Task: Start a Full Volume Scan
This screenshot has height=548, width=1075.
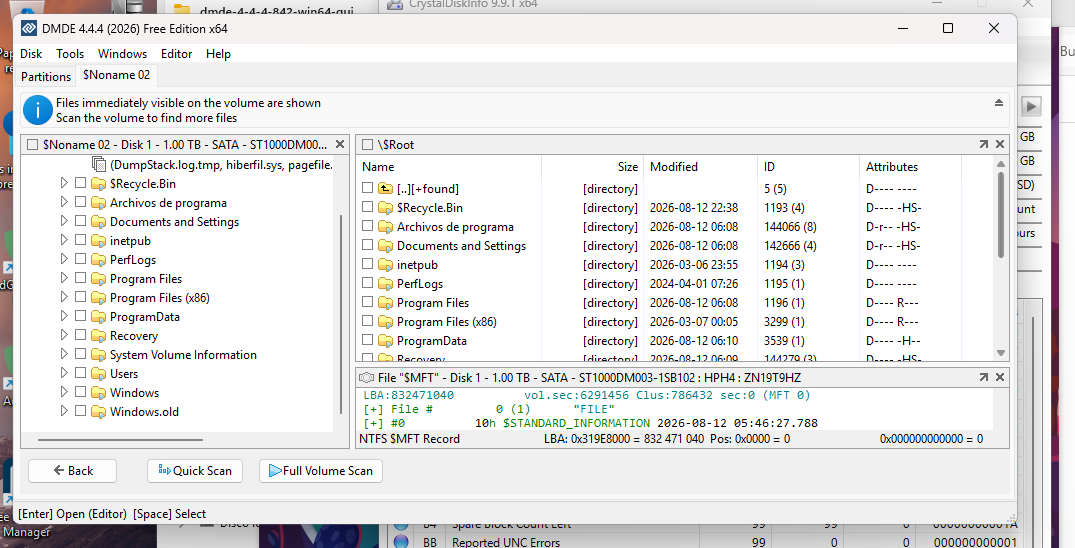Action: click(321, 470)
